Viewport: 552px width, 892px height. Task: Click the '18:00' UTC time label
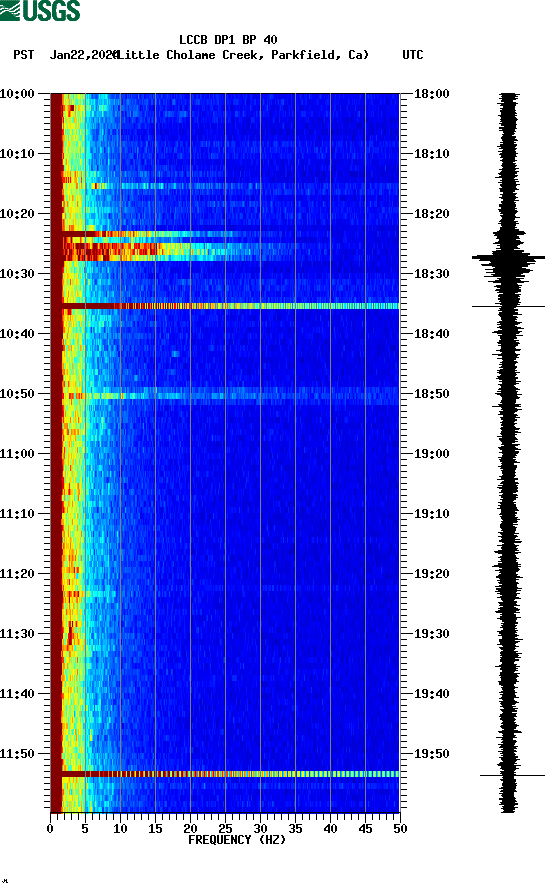(x=431, y=93)
